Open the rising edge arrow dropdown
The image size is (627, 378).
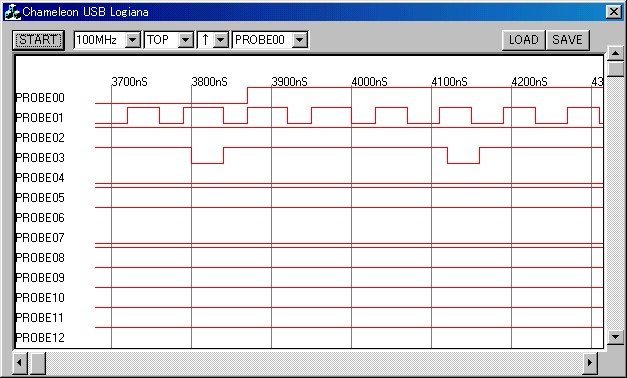221,40
